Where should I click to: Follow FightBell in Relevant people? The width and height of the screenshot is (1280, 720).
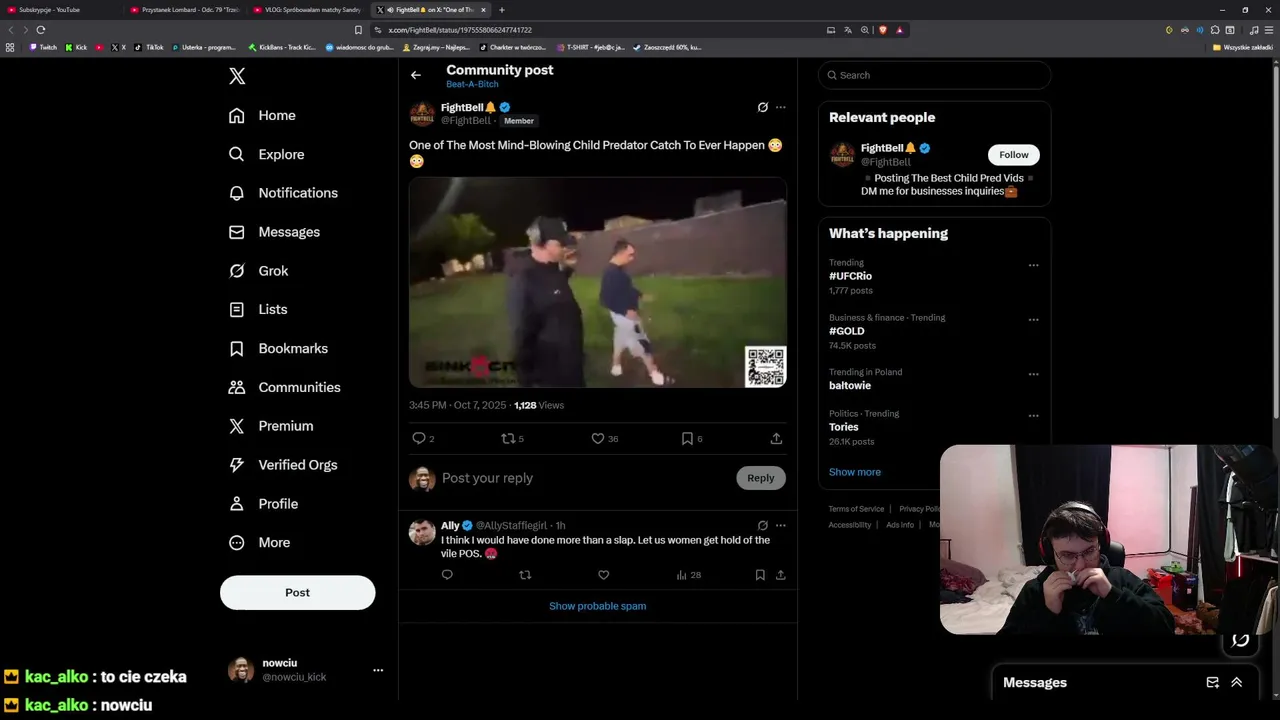point(1014,155)
